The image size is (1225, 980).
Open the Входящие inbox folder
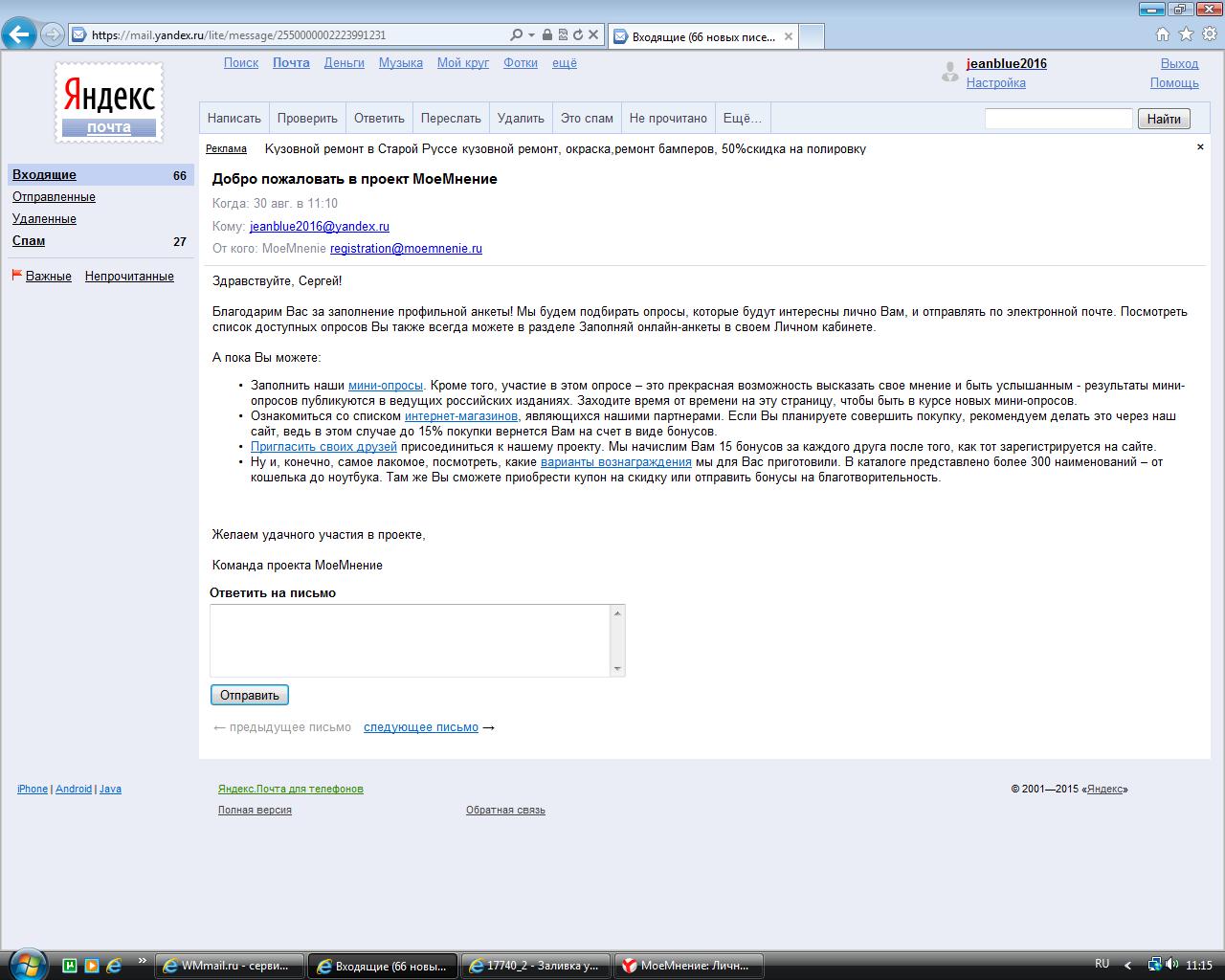coord(44,175)
